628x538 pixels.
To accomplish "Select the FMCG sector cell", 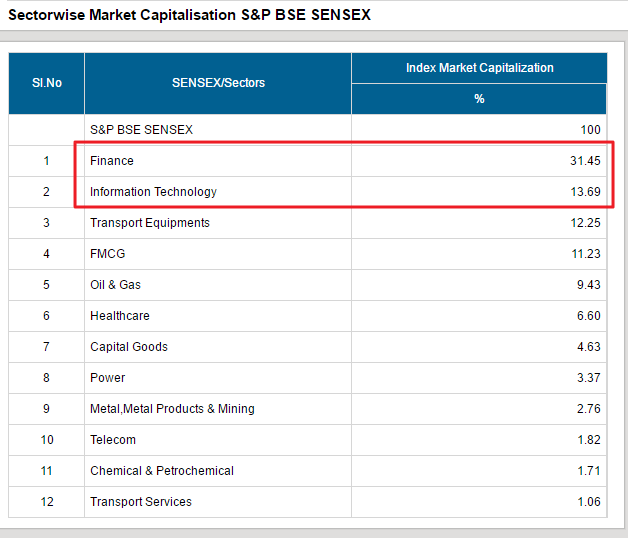I will pos(218,254).
